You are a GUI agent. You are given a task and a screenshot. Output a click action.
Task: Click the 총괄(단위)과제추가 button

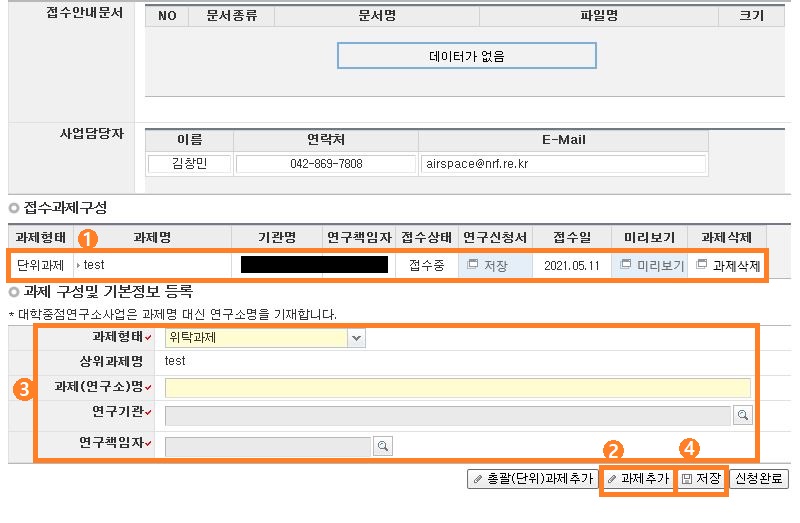tap(531, 479)
